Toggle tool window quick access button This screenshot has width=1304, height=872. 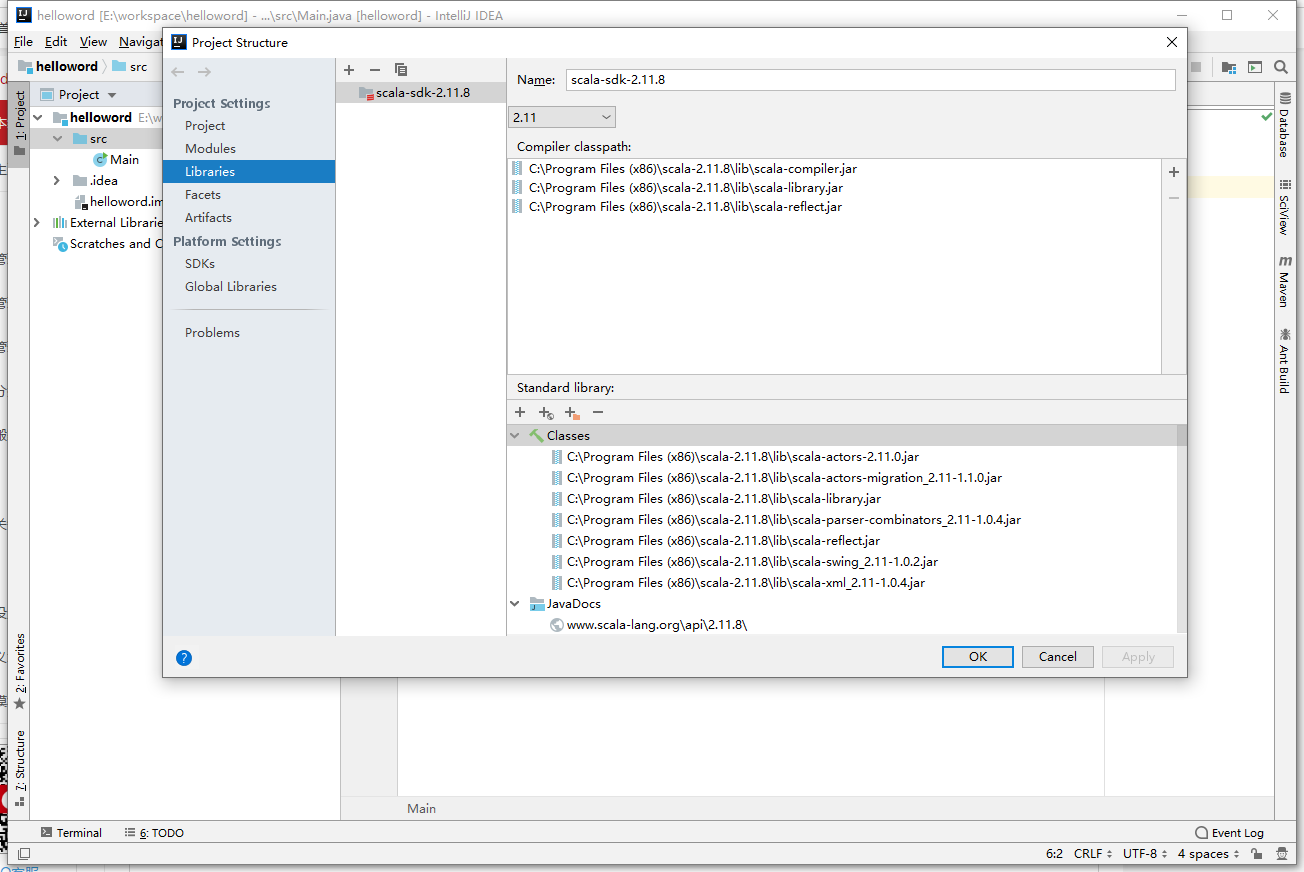click(24, 854)
